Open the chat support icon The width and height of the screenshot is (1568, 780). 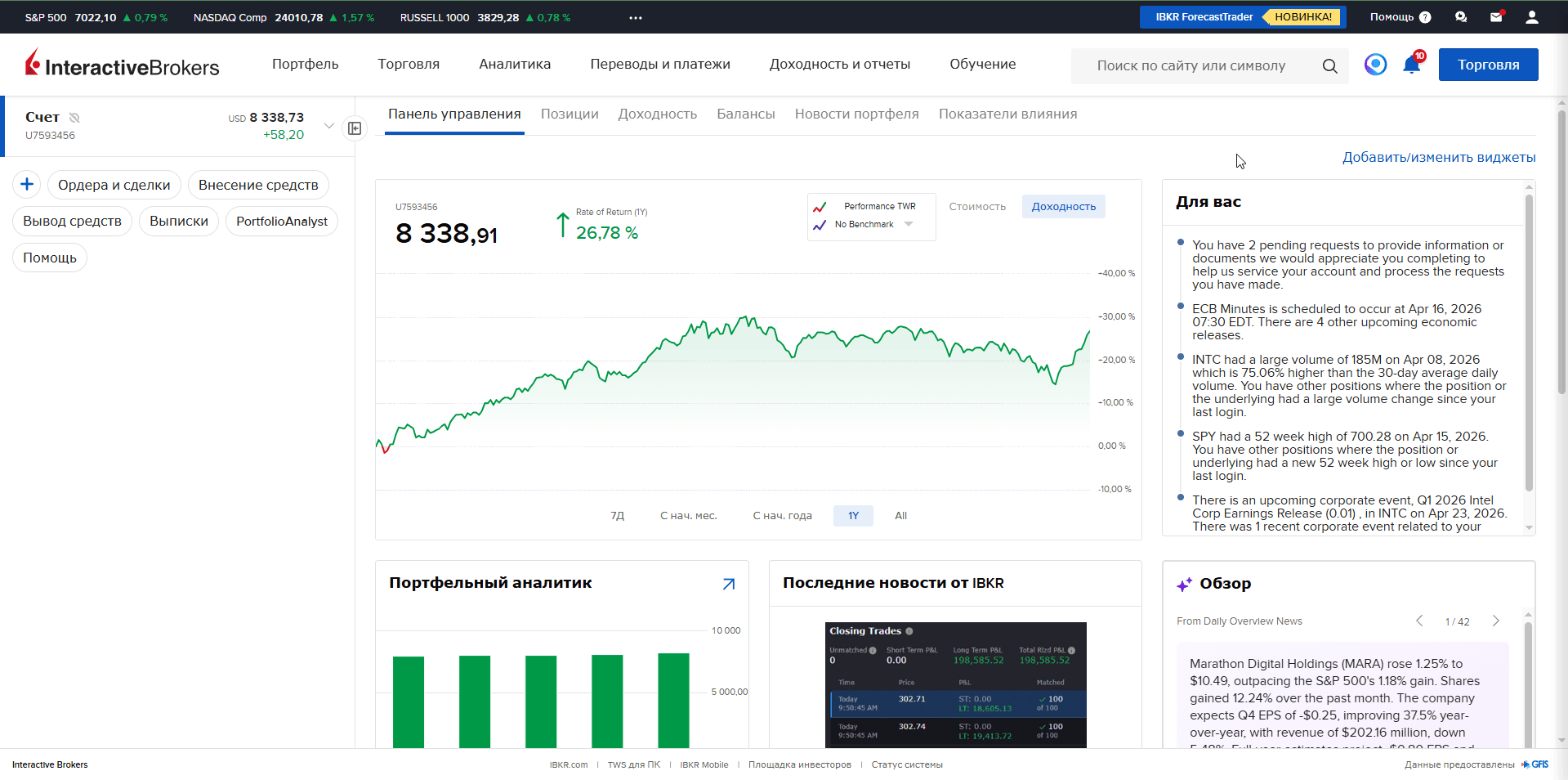tap(1461, 16)
